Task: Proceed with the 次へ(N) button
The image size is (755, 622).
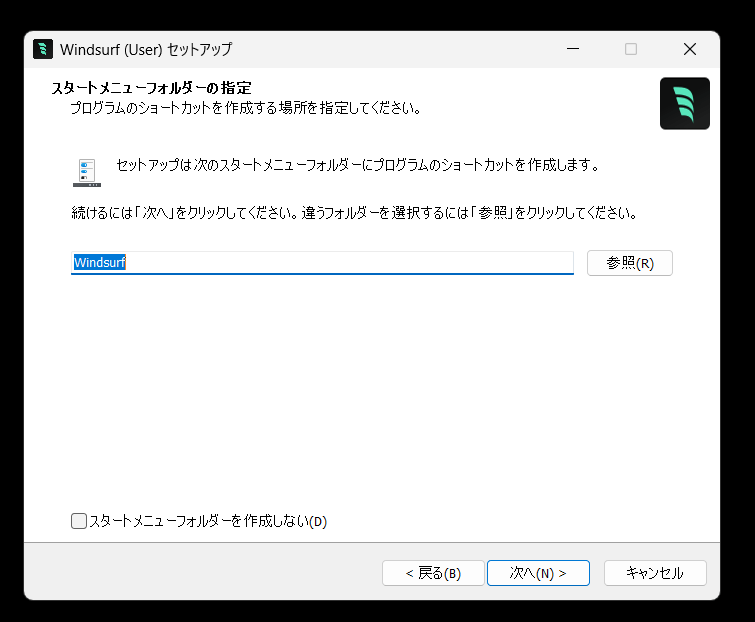Action: [x=538, y=573]
